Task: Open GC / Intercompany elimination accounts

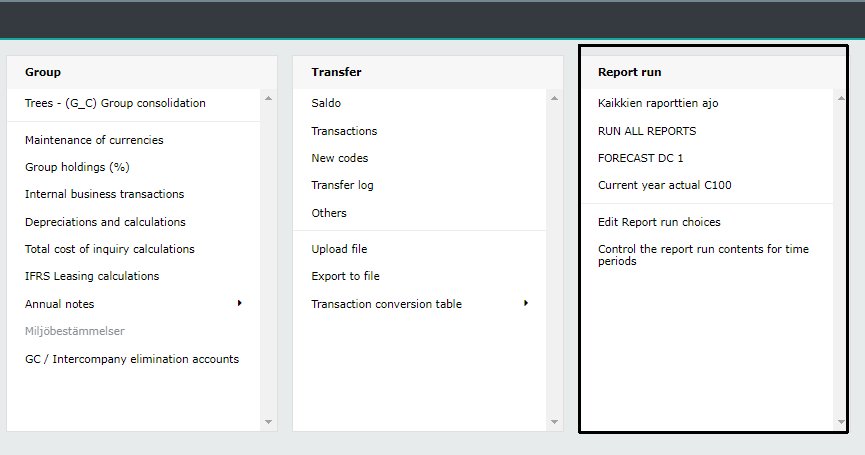Action: pos(132,359)
